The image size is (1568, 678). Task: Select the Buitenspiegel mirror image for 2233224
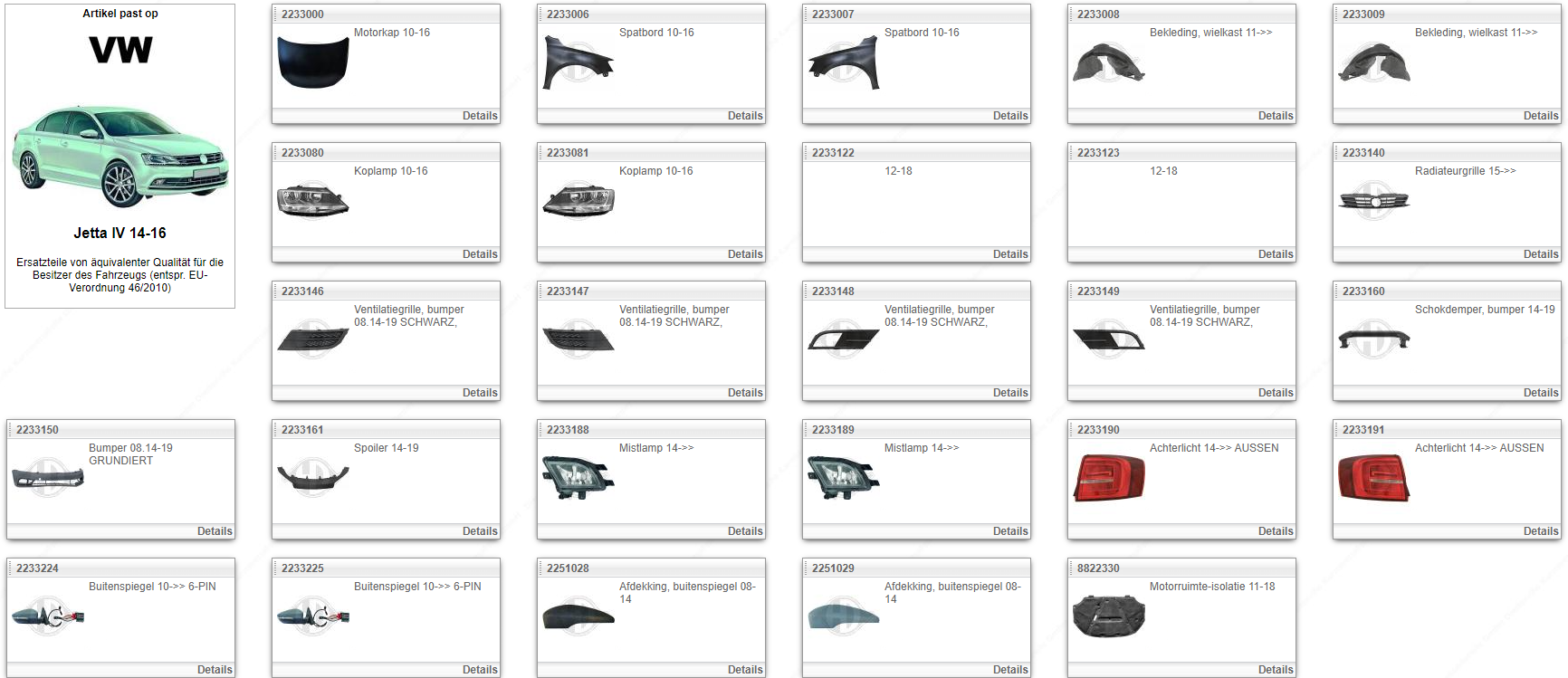pos(48,616)
